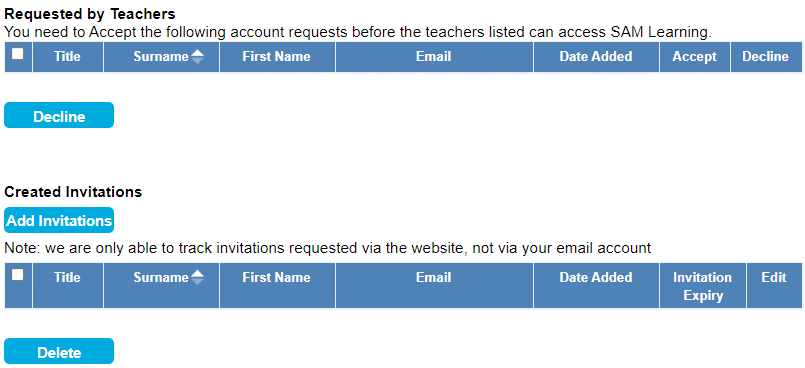
Task: Select the Accept column header
Action: [x=695, y=57]
